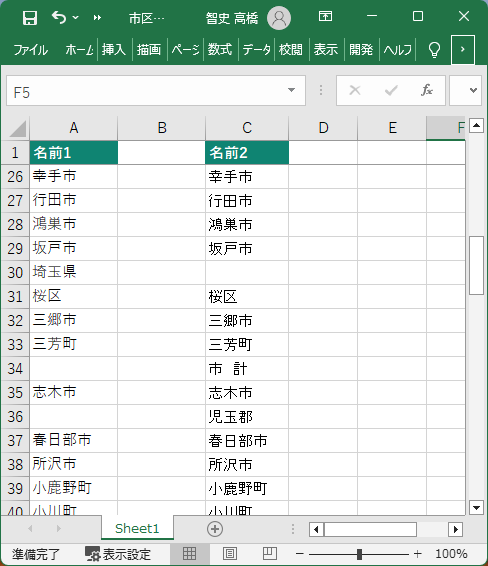Click the Undo arrow icon
This screenshot has width=488, height=566.
(x=59, y=17)
